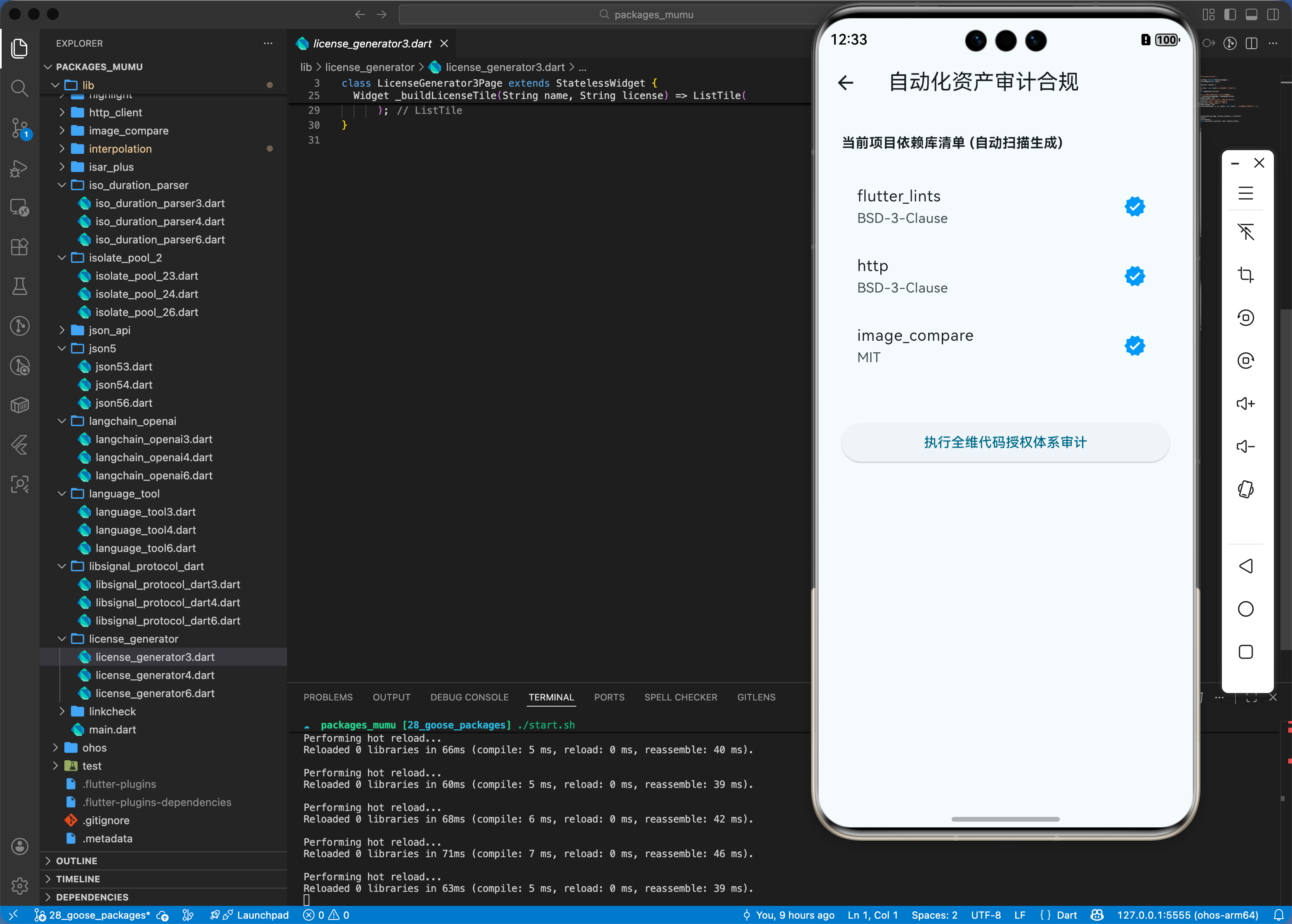Switch to the PROBLEMS panel tab
Image resolution: width=1292 pixels, height=924 pixels.
(328, 697)
